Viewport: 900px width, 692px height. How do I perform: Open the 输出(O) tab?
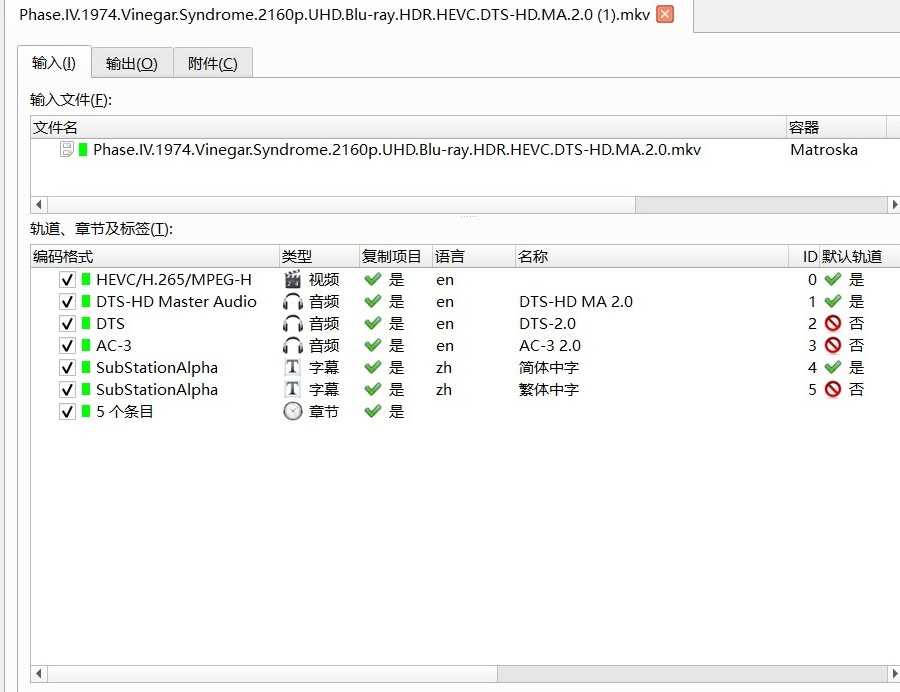coord(131,63)
